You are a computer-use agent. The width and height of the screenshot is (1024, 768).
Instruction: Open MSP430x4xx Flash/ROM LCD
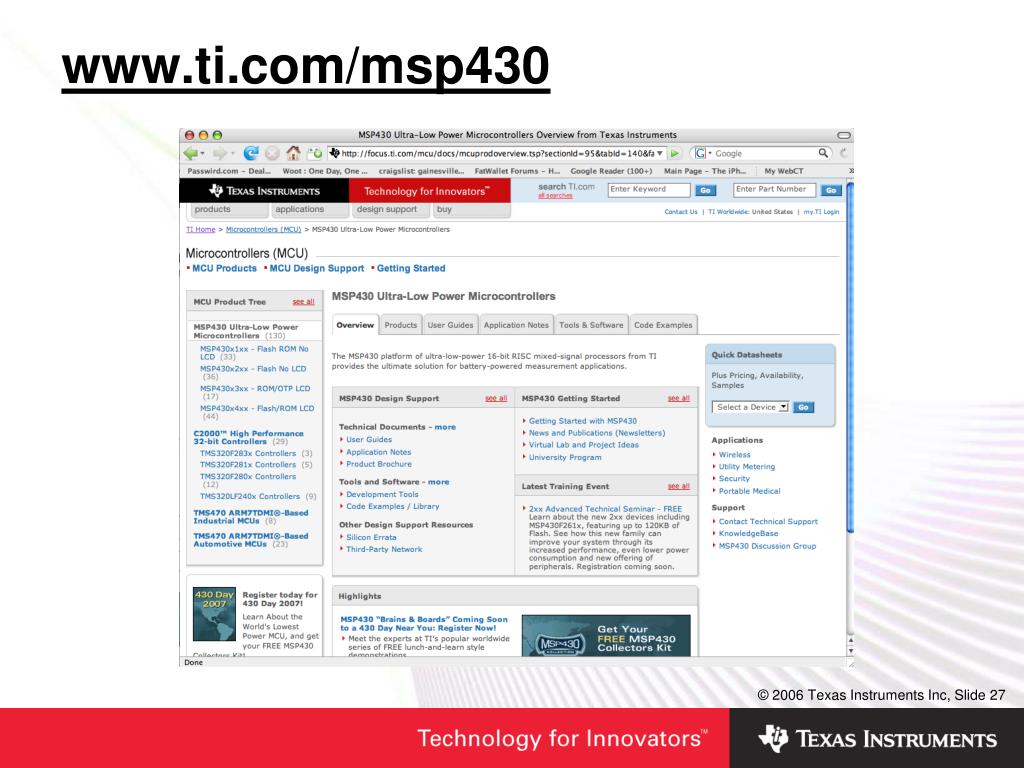pyautogui.click(x=257, y=411)
